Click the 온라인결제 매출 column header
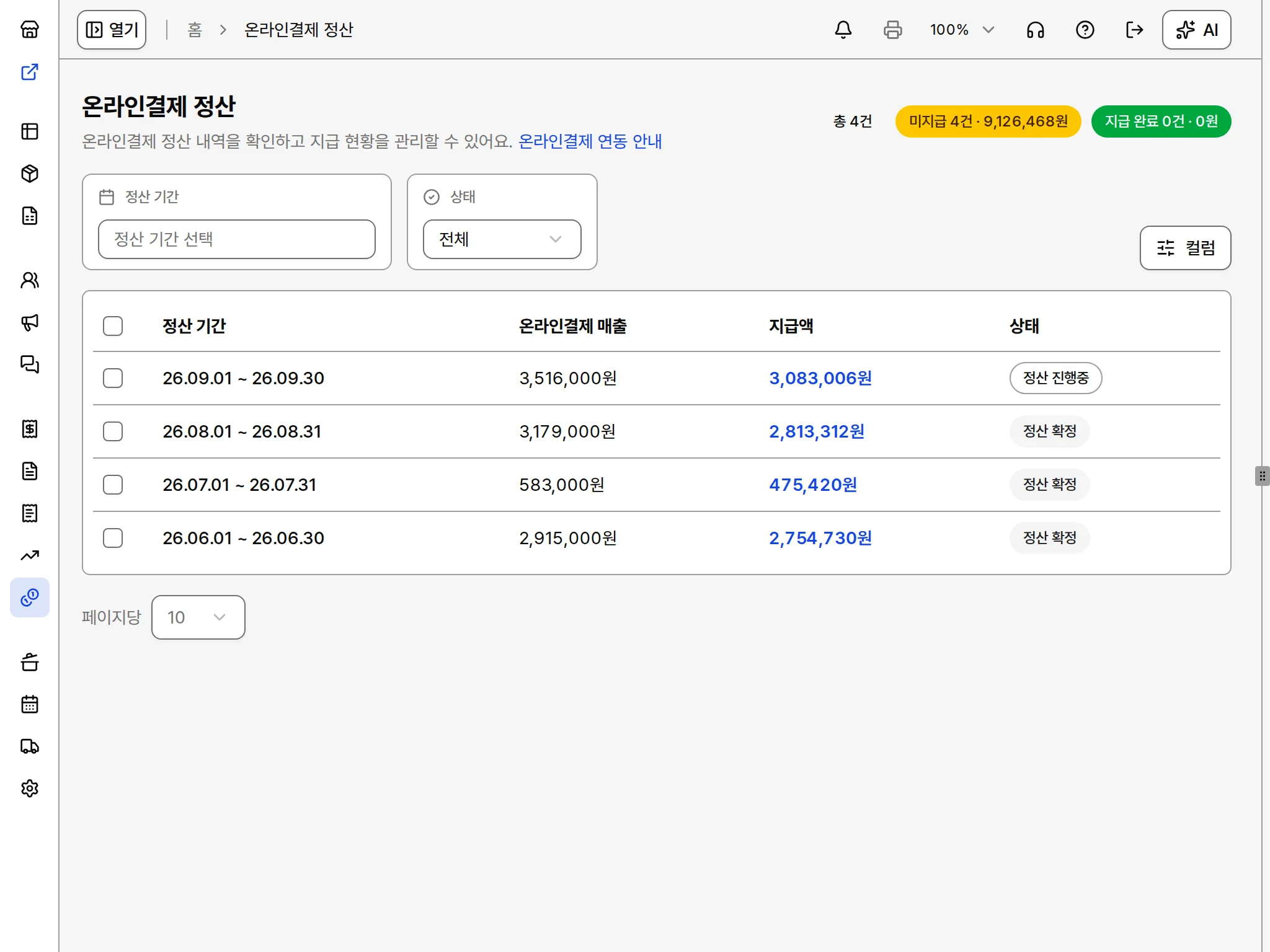Image resolution: width=1270 pixels, height=952 pixels. pos(573,326)
